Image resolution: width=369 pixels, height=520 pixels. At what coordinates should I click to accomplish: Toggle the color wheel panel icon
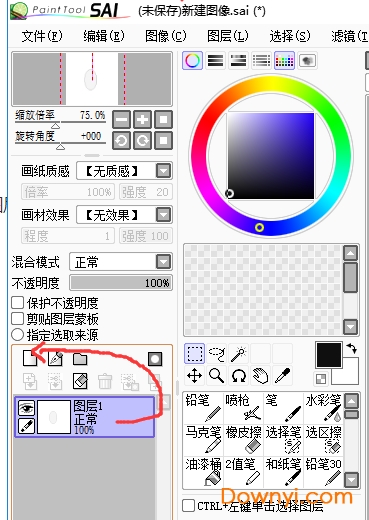tap(192, 61)
